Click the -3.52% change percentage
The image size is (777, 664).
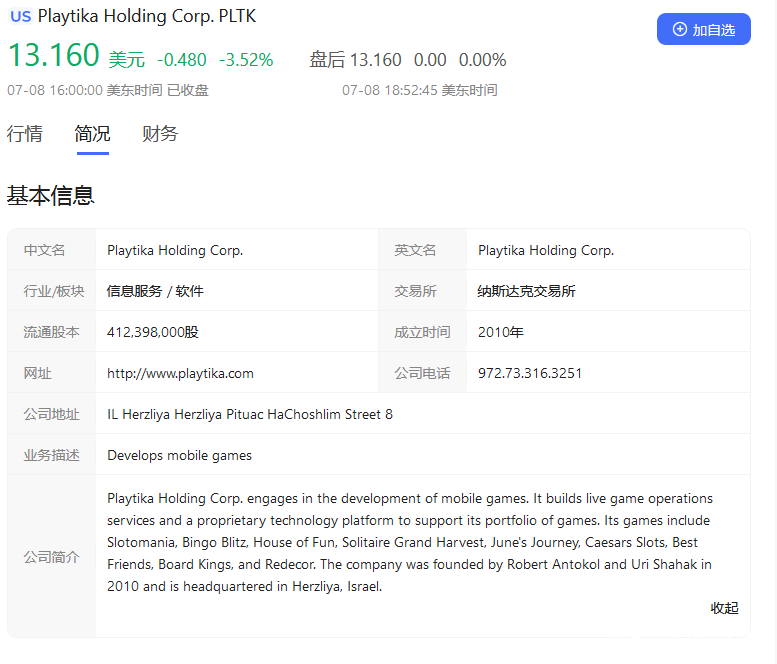pyautogui.click(x=245, y=60)
